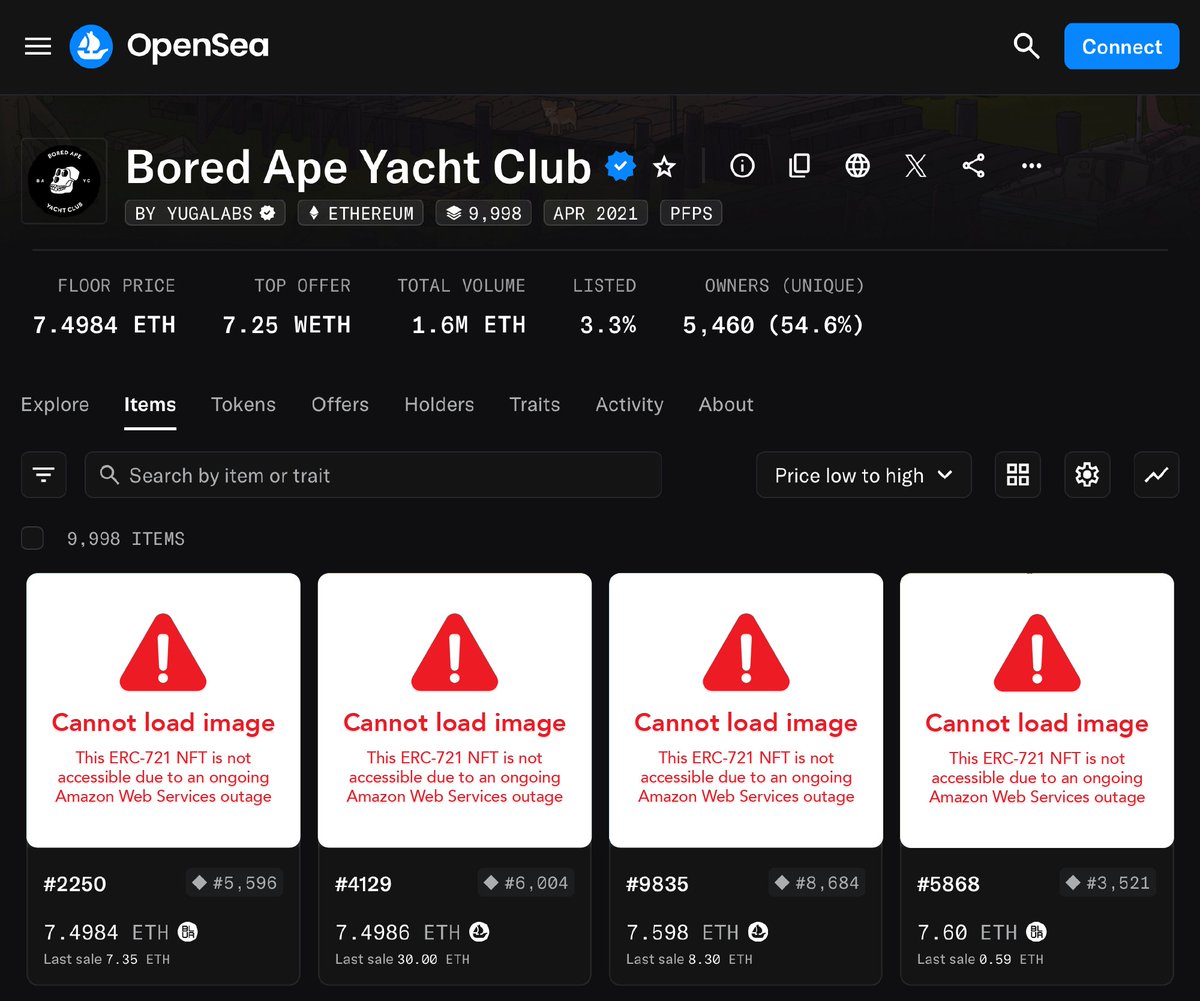This screenshot has height=1001, width=1200.
Task: Click the item title #5868
Action: 948,884
